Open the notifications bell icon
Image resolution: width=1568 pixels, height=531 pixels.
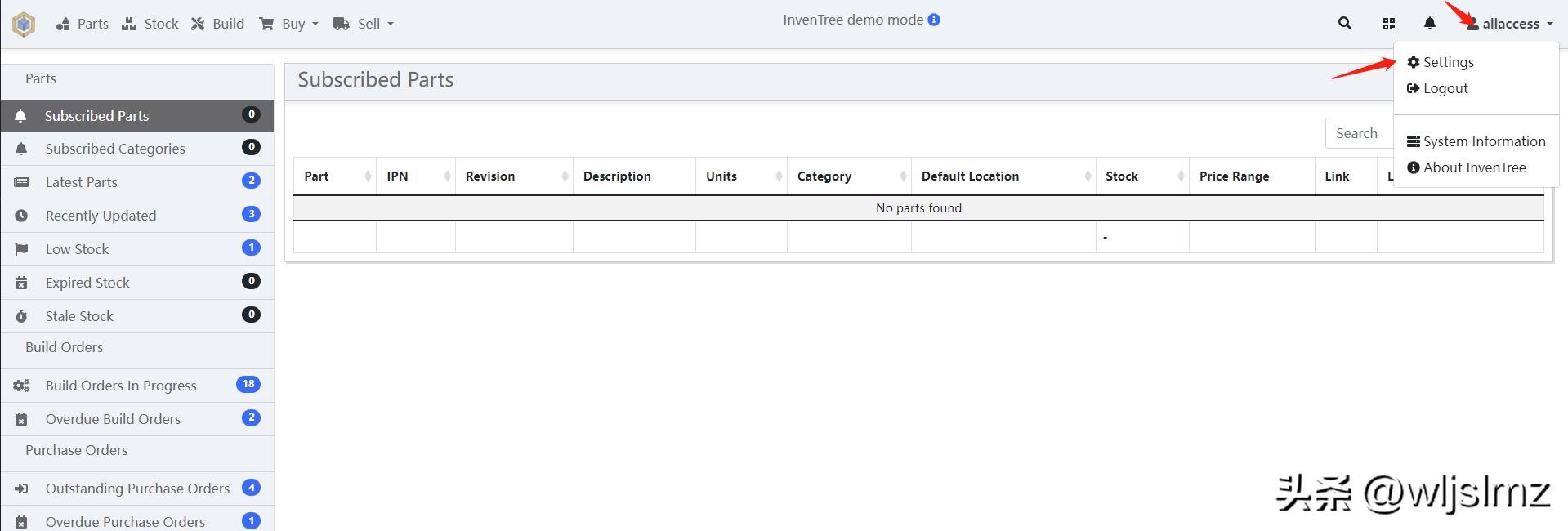tap(1429, 24)
